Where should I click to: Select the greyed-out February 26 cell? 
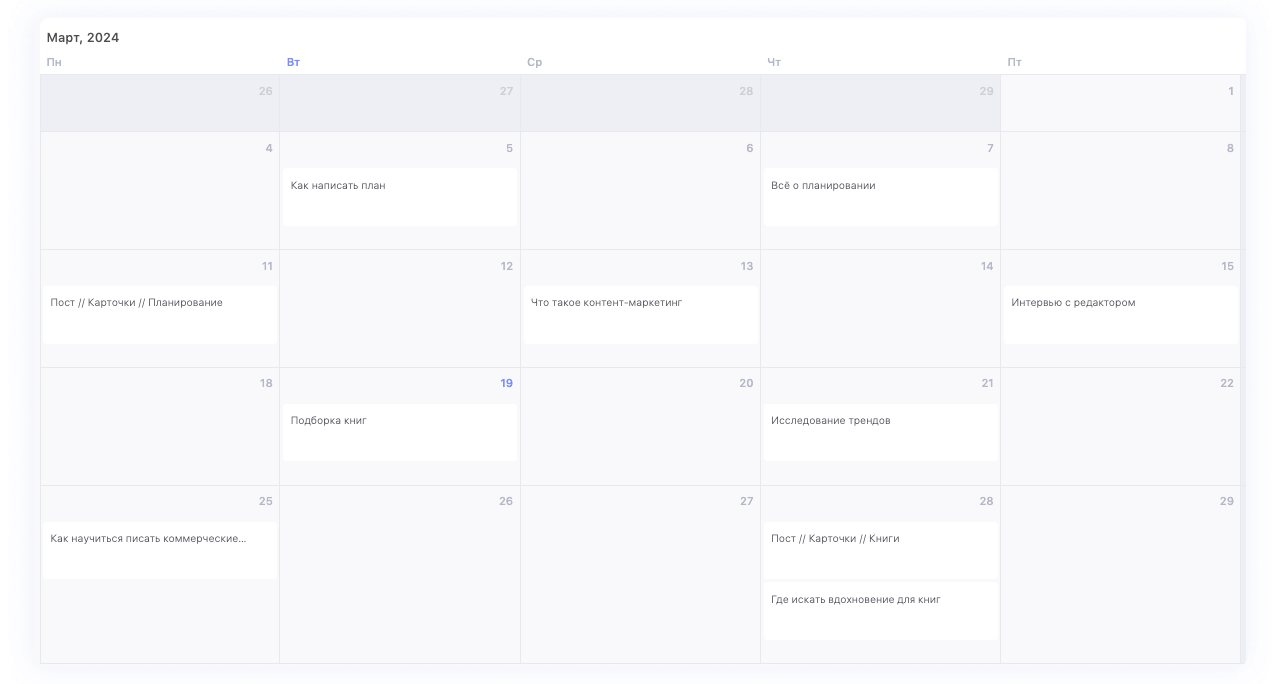click(x=160, y=103)
